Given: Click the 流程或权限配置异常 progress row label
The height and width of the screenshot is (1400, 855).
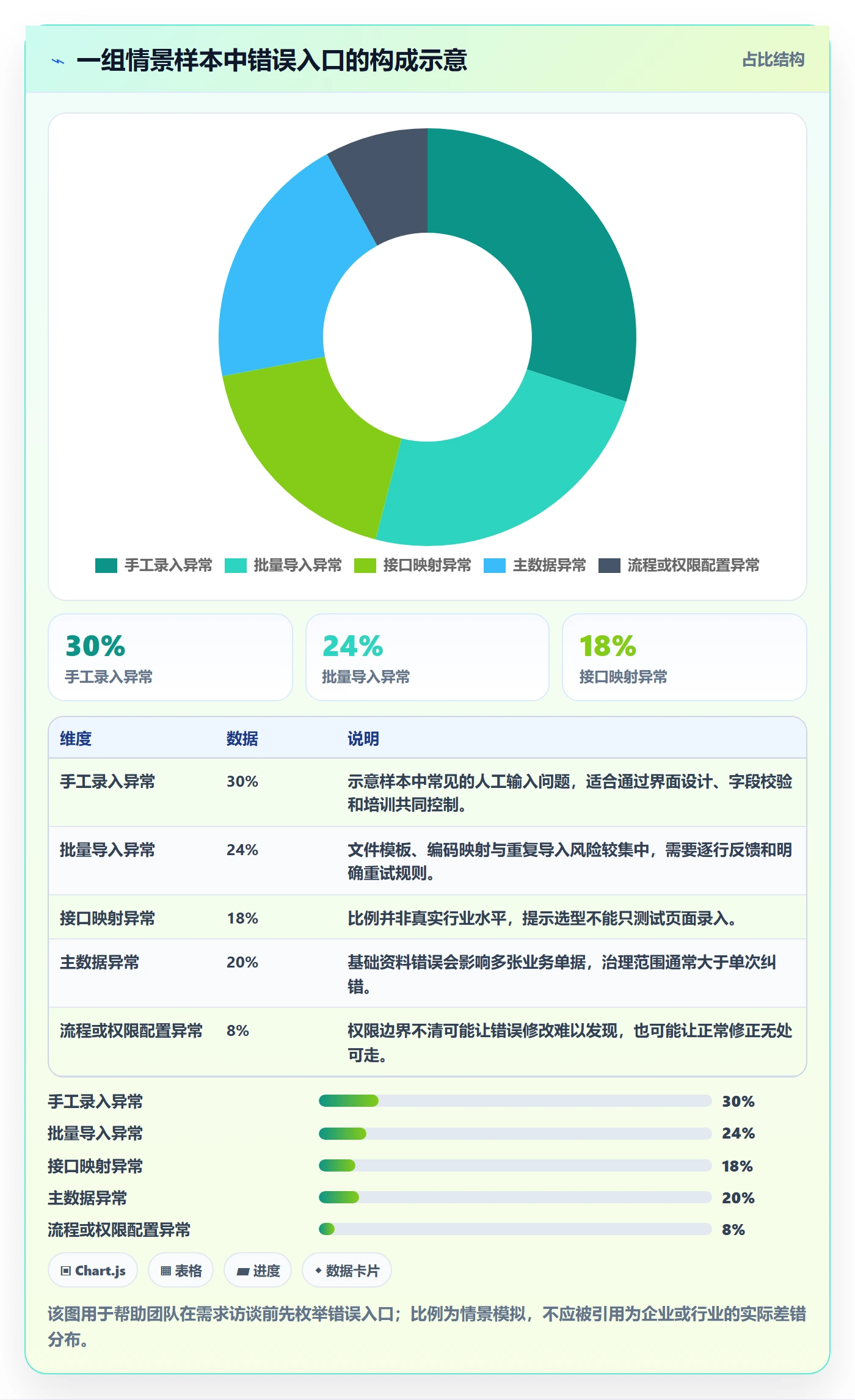Looking at the screenshot, I should point(119,1230).
